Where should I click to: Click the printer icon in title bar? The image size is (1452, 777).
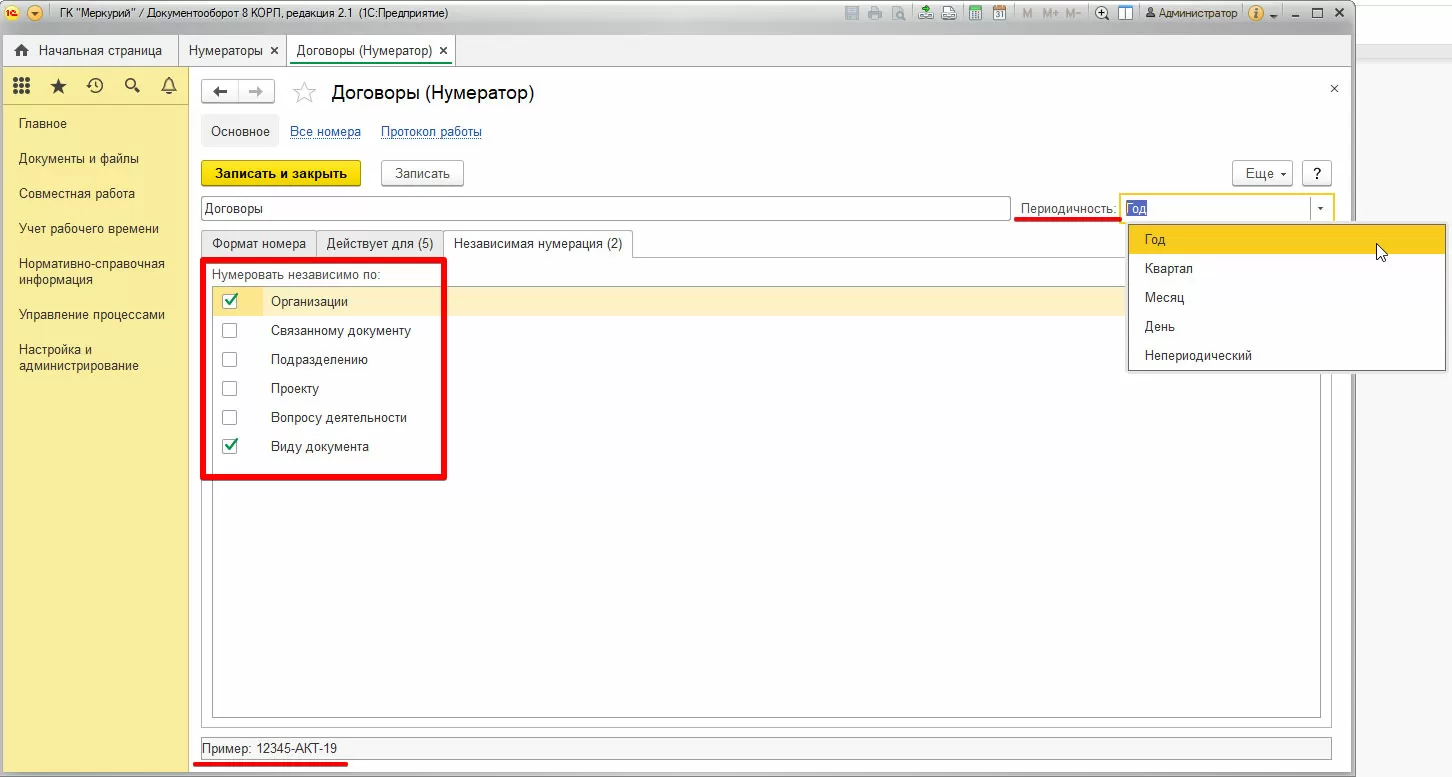coord(875,13)
